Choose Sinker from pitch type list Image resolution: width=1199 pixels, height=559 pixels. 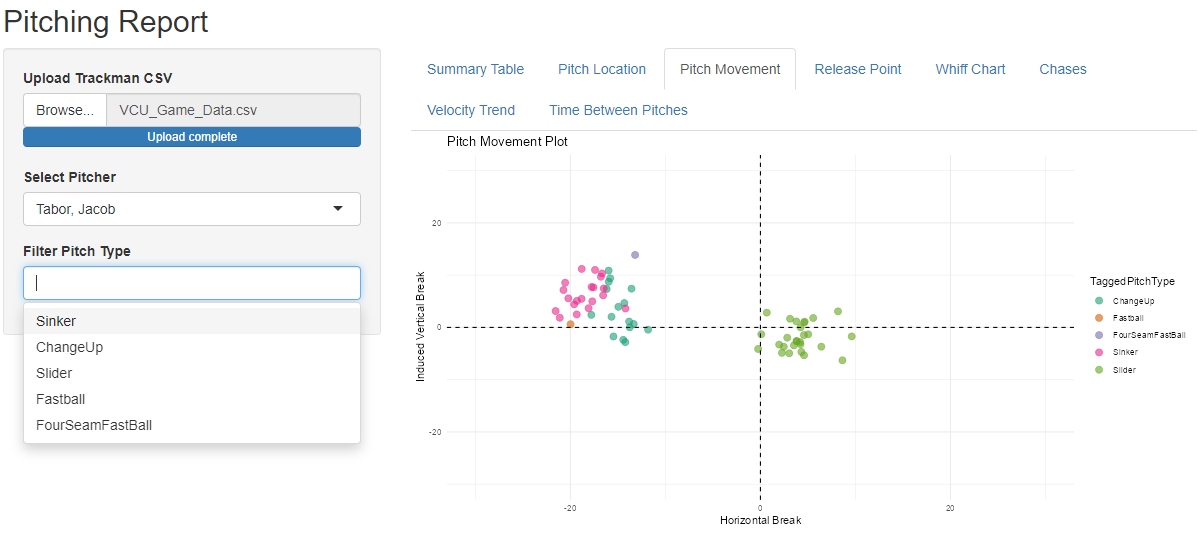(x=192, y=321)
